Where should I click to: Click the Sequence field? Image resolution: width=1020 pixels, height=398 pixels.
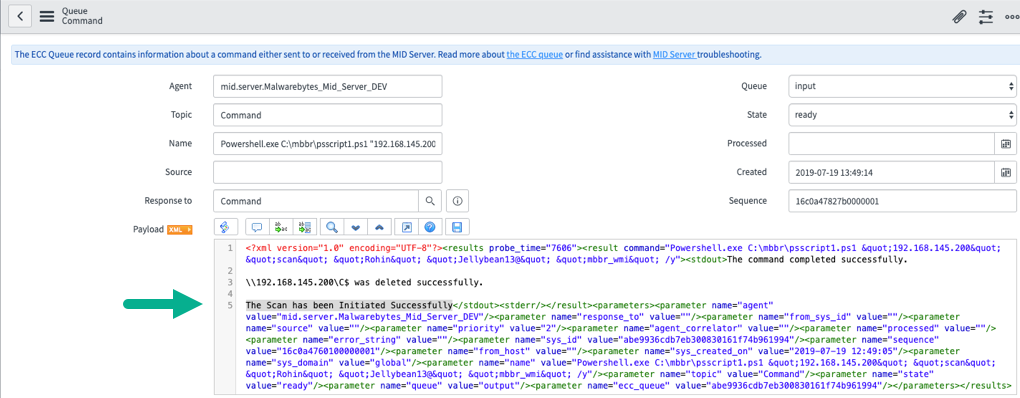click(x=901, y=201)
